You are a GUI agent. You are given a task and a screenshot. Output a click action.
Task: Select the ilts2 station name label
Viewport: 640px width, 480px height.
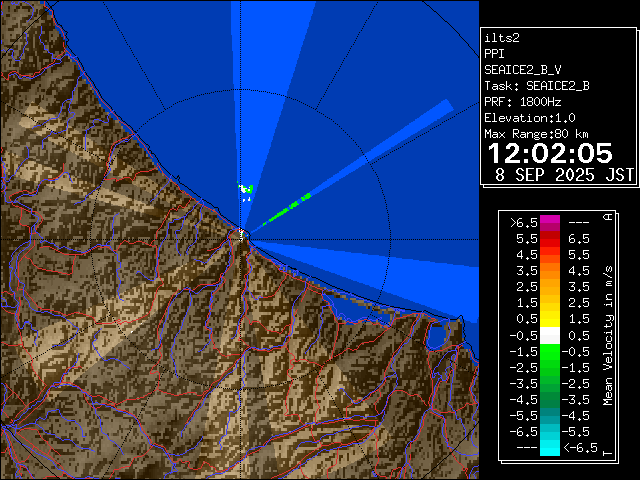(501, 37)
